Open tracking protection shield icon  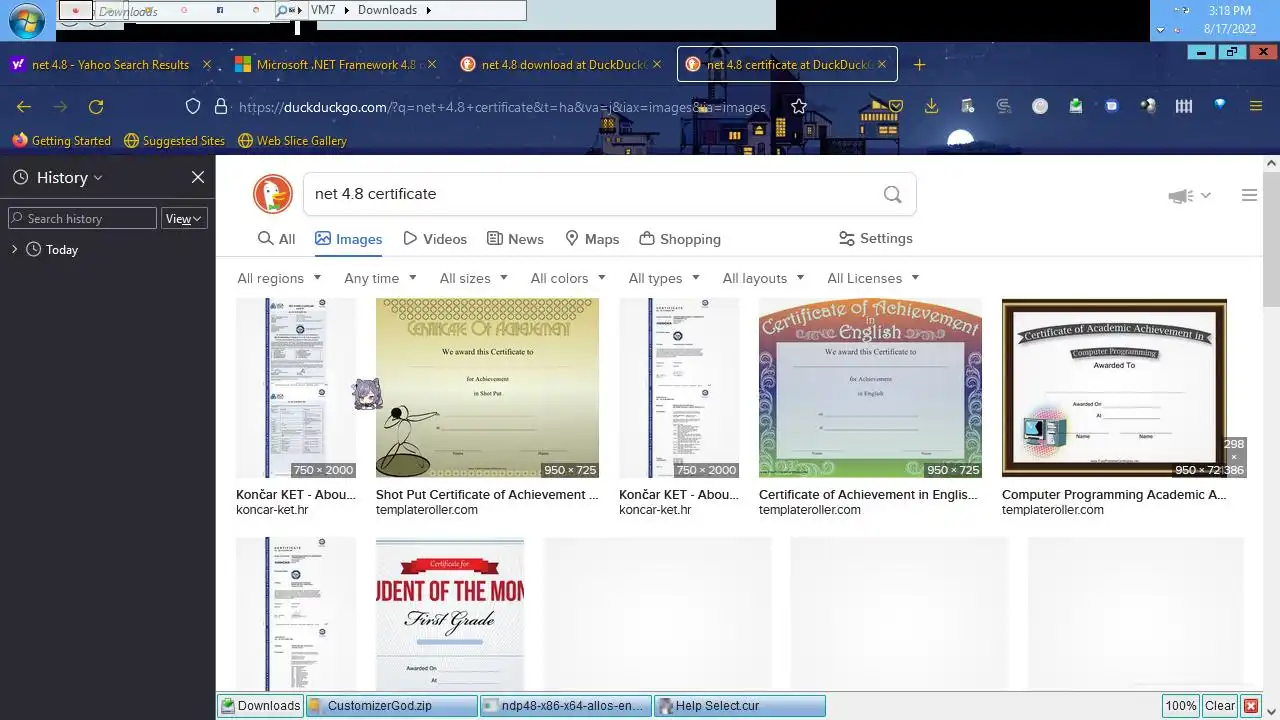pos(193,107)
